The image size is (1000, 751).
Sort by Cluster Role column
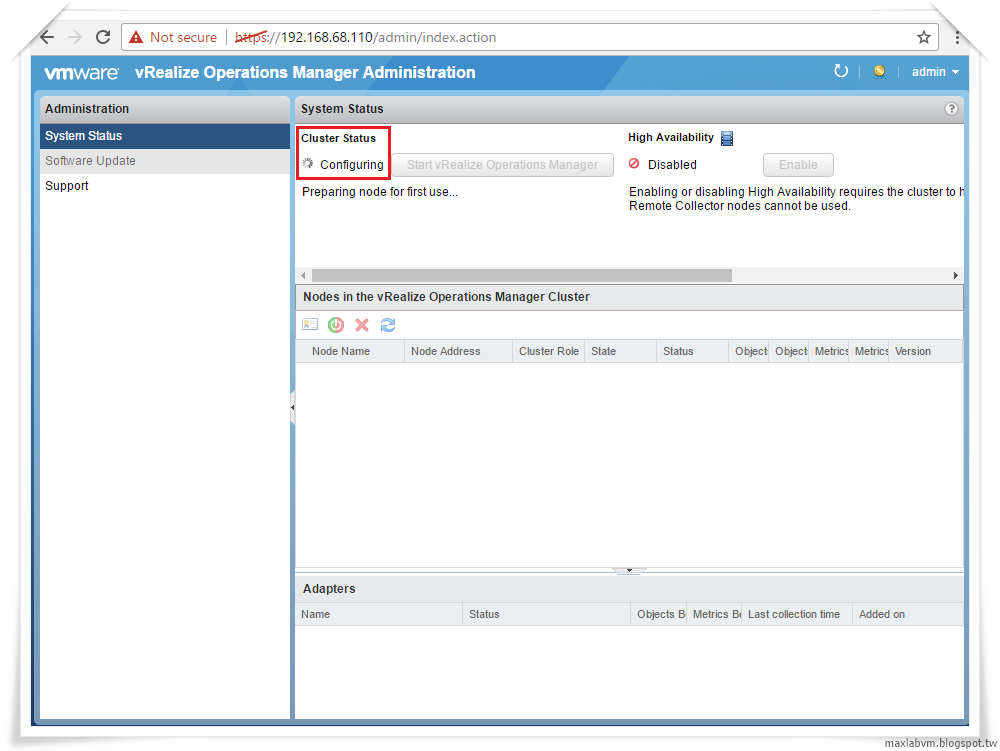click(548, 351)
